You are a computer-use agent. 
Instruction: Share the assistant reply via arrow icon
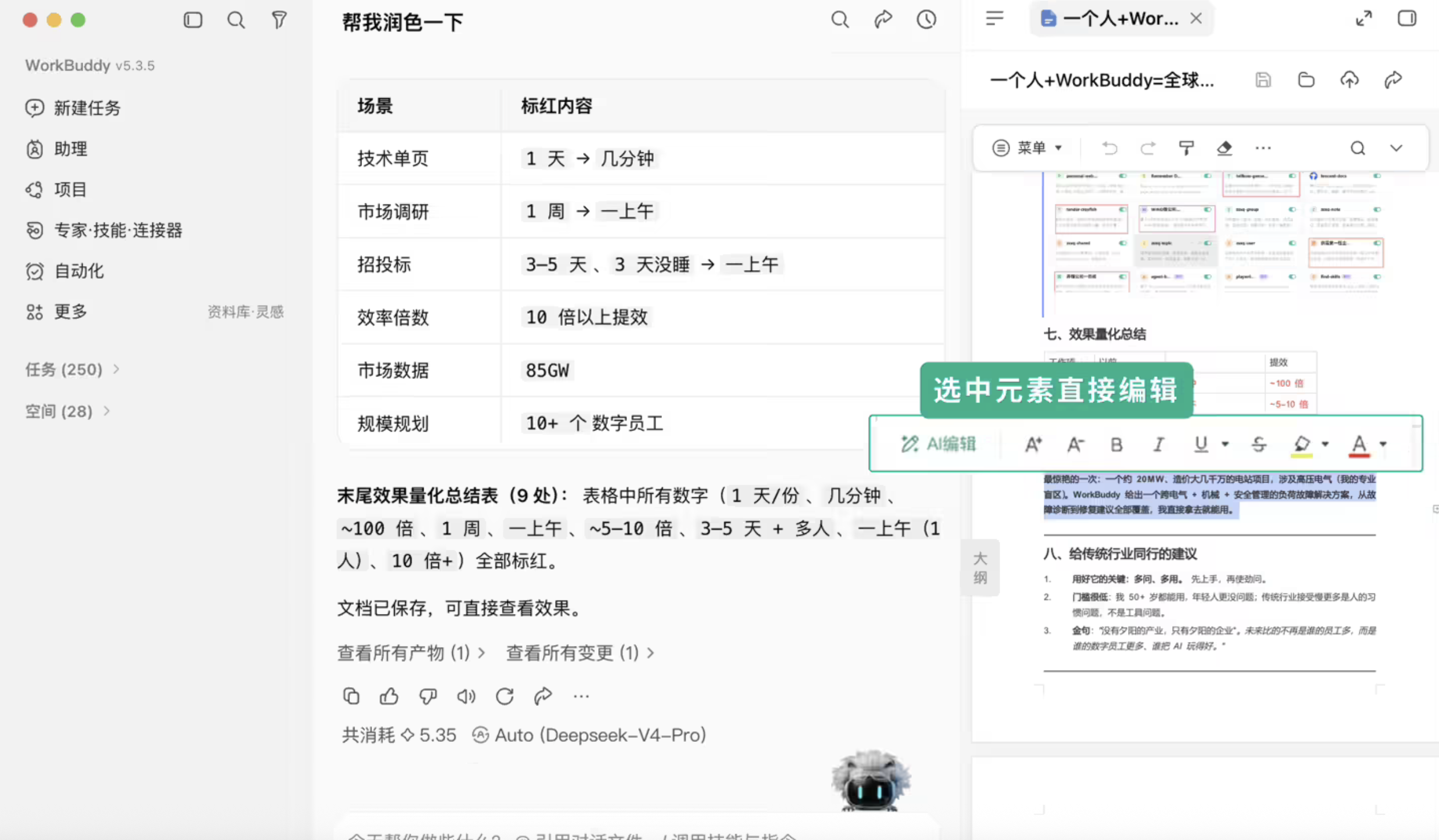pos(543,695)
